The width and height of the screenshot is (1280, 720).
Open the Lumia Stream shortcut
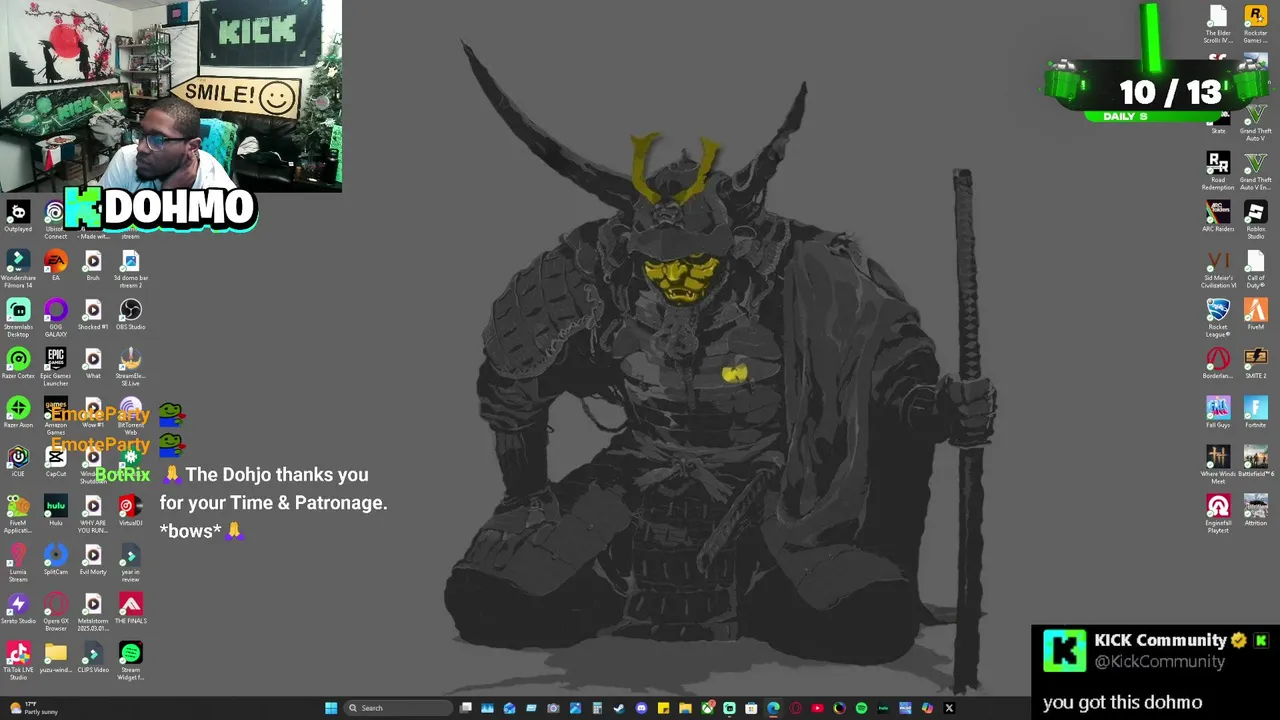(18, 563)
